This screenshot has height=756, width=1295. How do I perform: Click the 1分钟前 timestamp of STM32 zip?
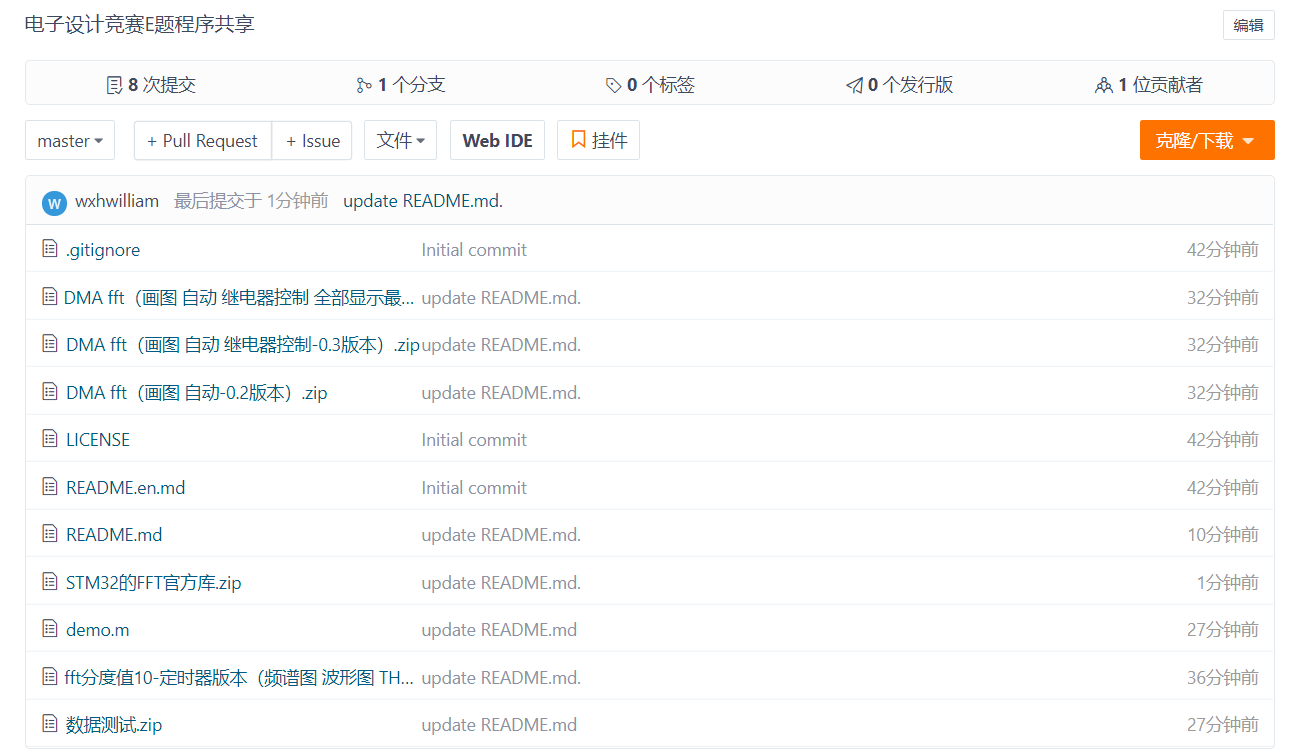tap(1227, 582)
